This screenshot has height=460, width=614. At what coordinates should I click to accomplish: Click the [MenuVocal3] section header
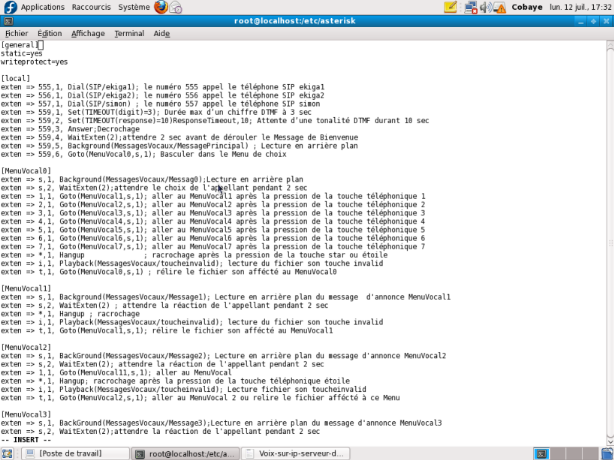click(x=26, y=414)
